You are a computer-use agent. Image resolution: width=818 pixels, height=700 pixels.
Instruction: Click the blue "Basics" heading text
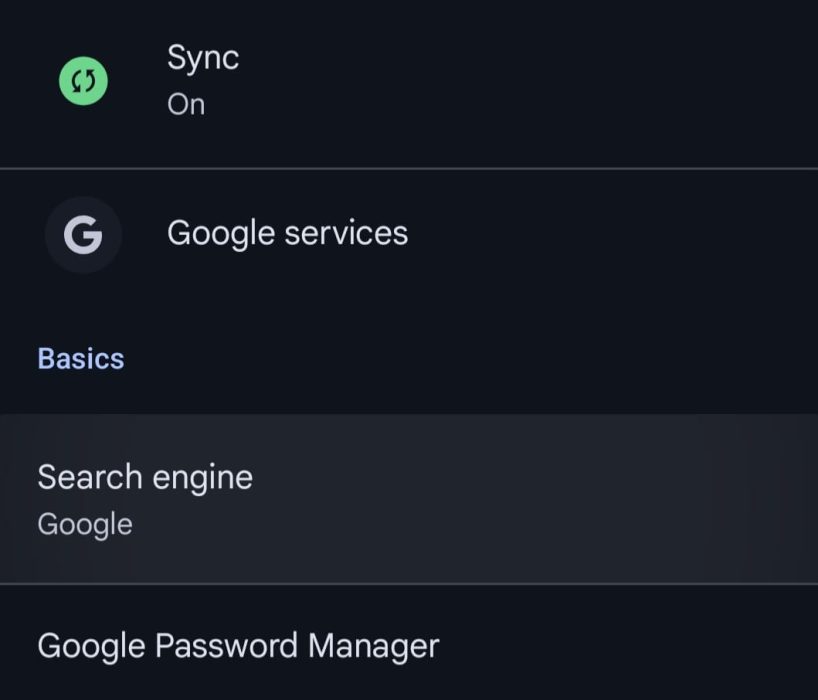tap(81, 358)
